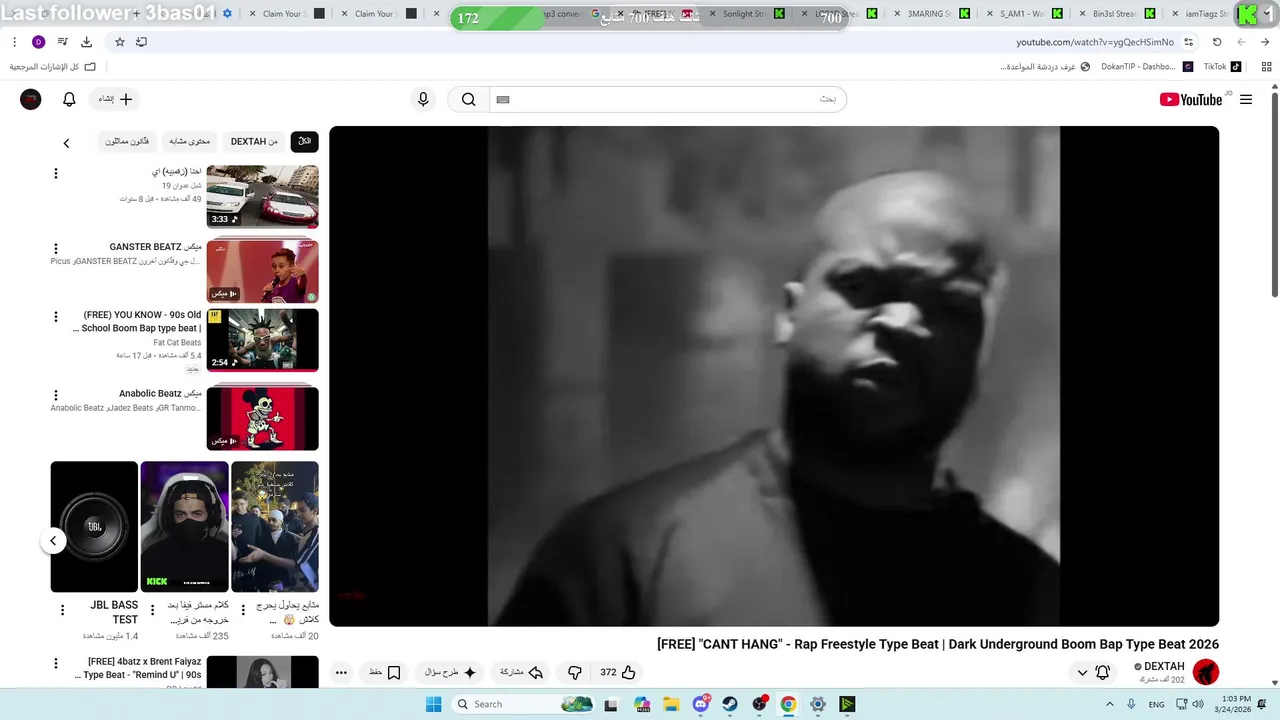Reload the page in the browser
This screenshot has height=720, width=1280.
pos(1217,42)
